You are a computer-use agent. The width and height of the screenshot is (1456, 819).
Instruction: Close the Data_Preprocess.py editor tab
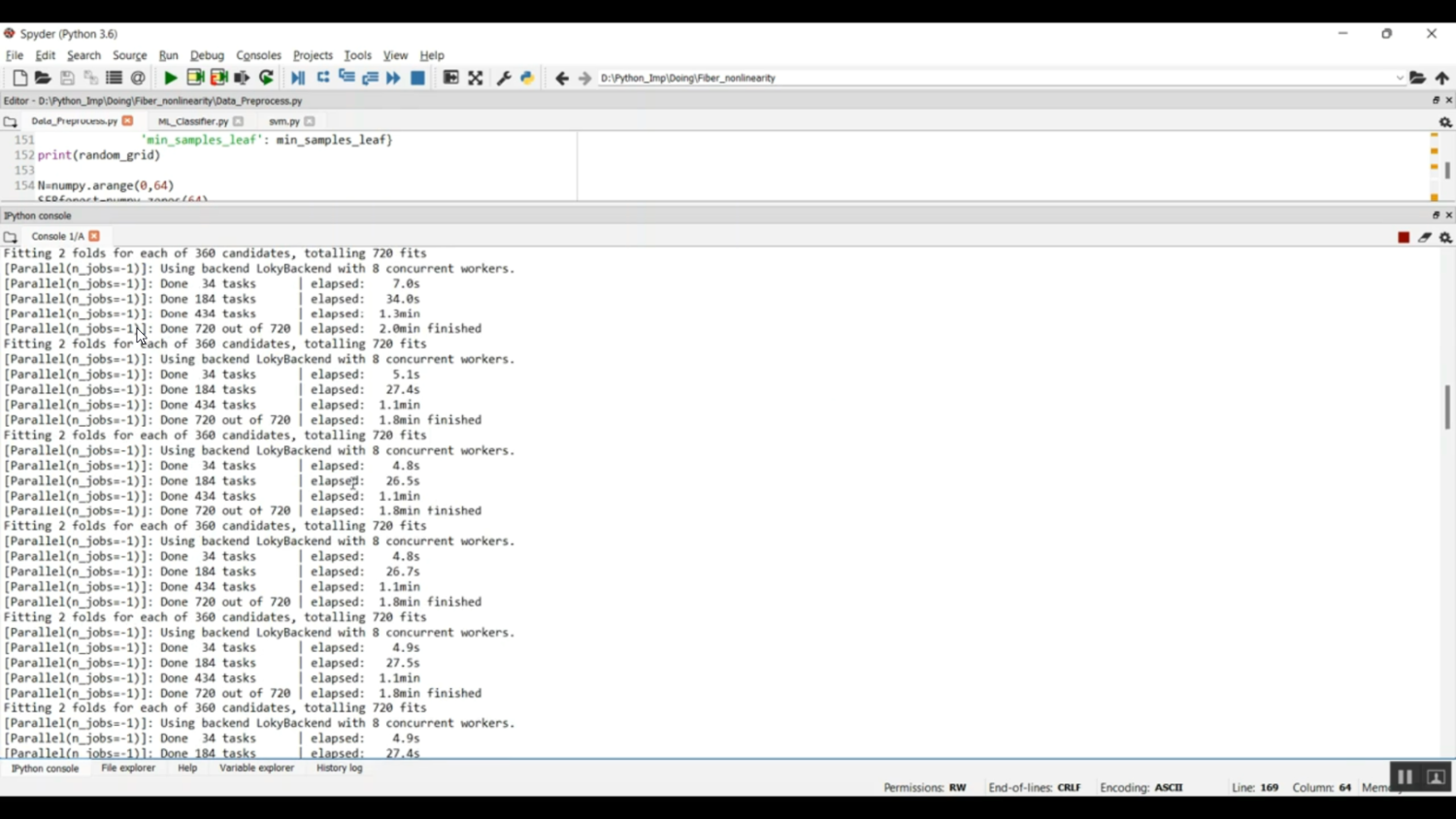click(127, 121)
